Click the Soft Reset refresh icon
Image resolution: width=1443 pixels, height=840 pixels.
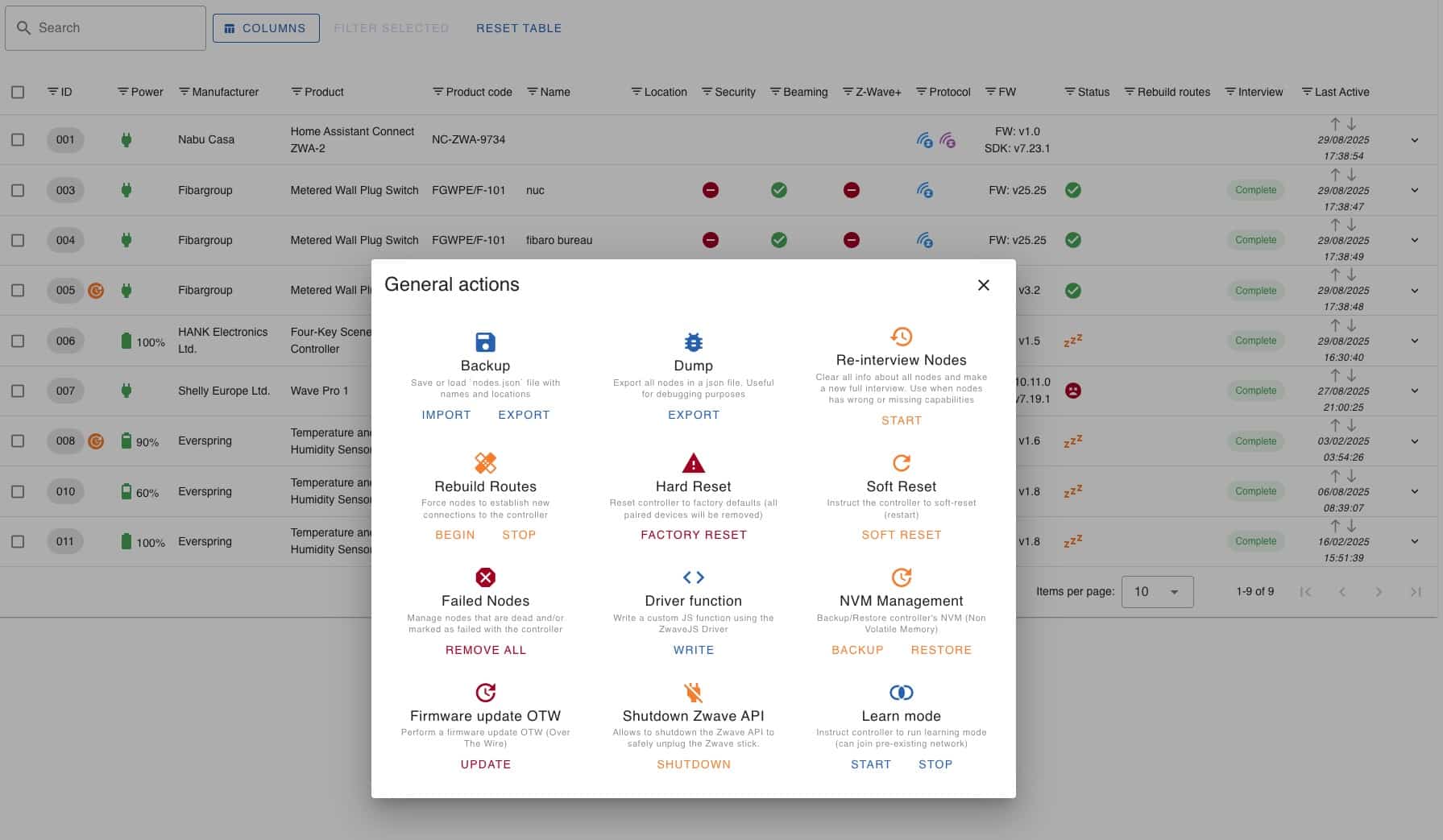pyautogui.click(x=901, y=463)
